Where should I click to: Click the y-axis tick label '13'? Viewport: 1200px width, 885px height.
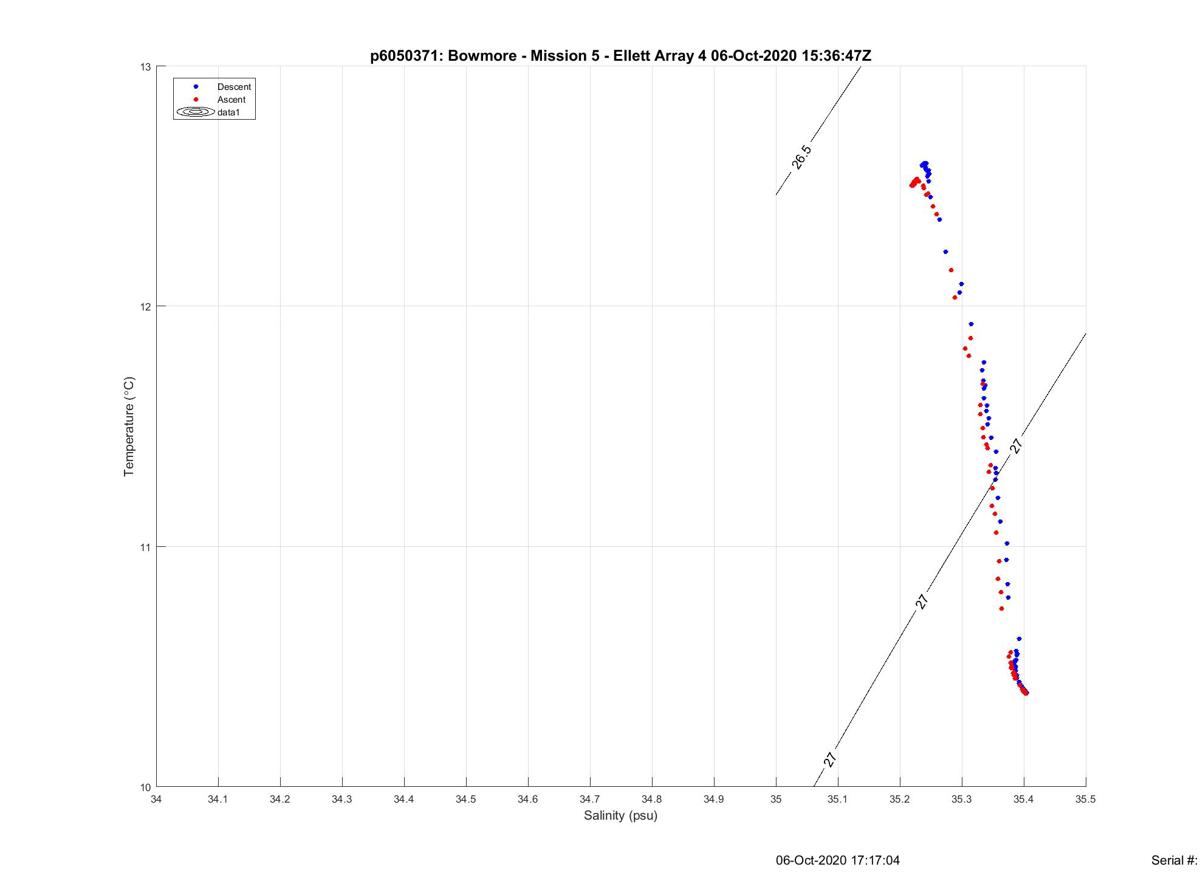[145, 67]
